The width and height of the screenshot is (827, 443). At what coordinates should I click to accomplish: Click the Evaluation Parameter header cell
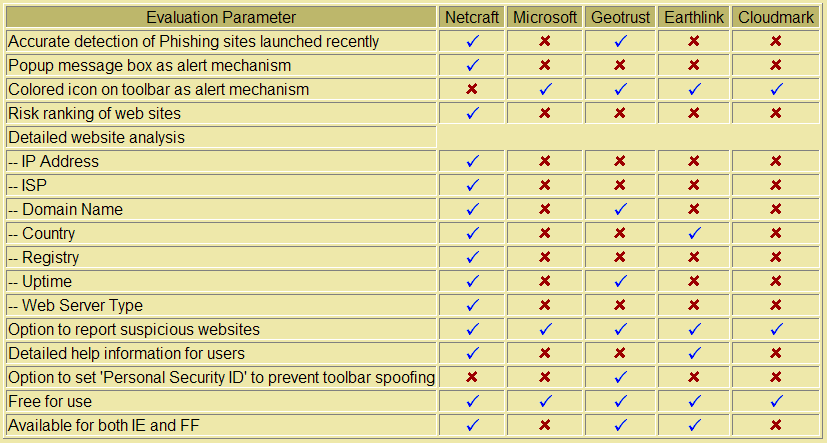tap(221, 17)
